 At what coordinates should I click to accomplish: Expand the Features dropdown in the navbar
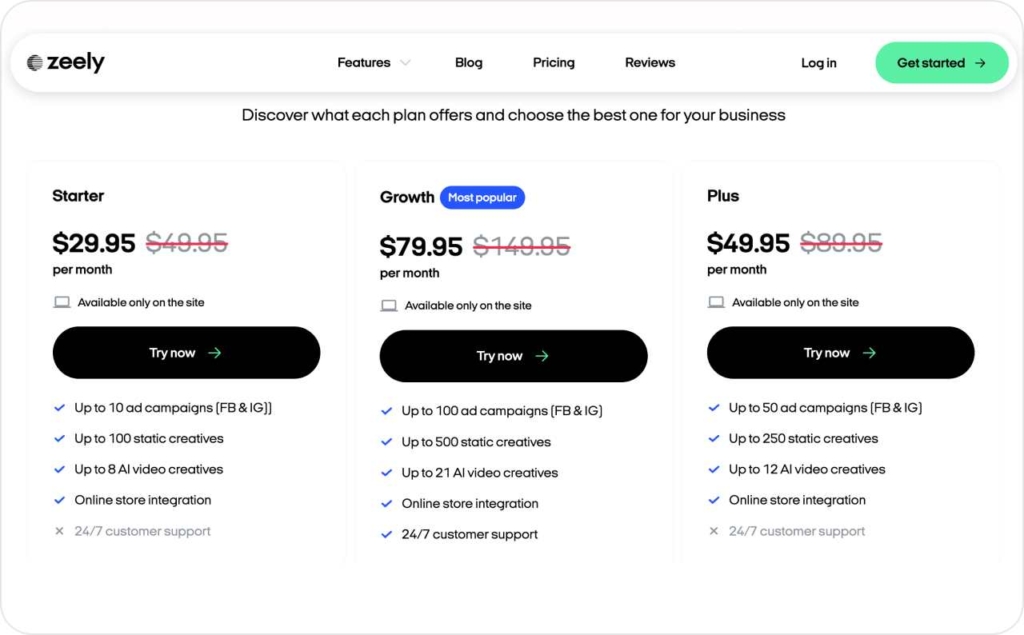coord(362,62)
